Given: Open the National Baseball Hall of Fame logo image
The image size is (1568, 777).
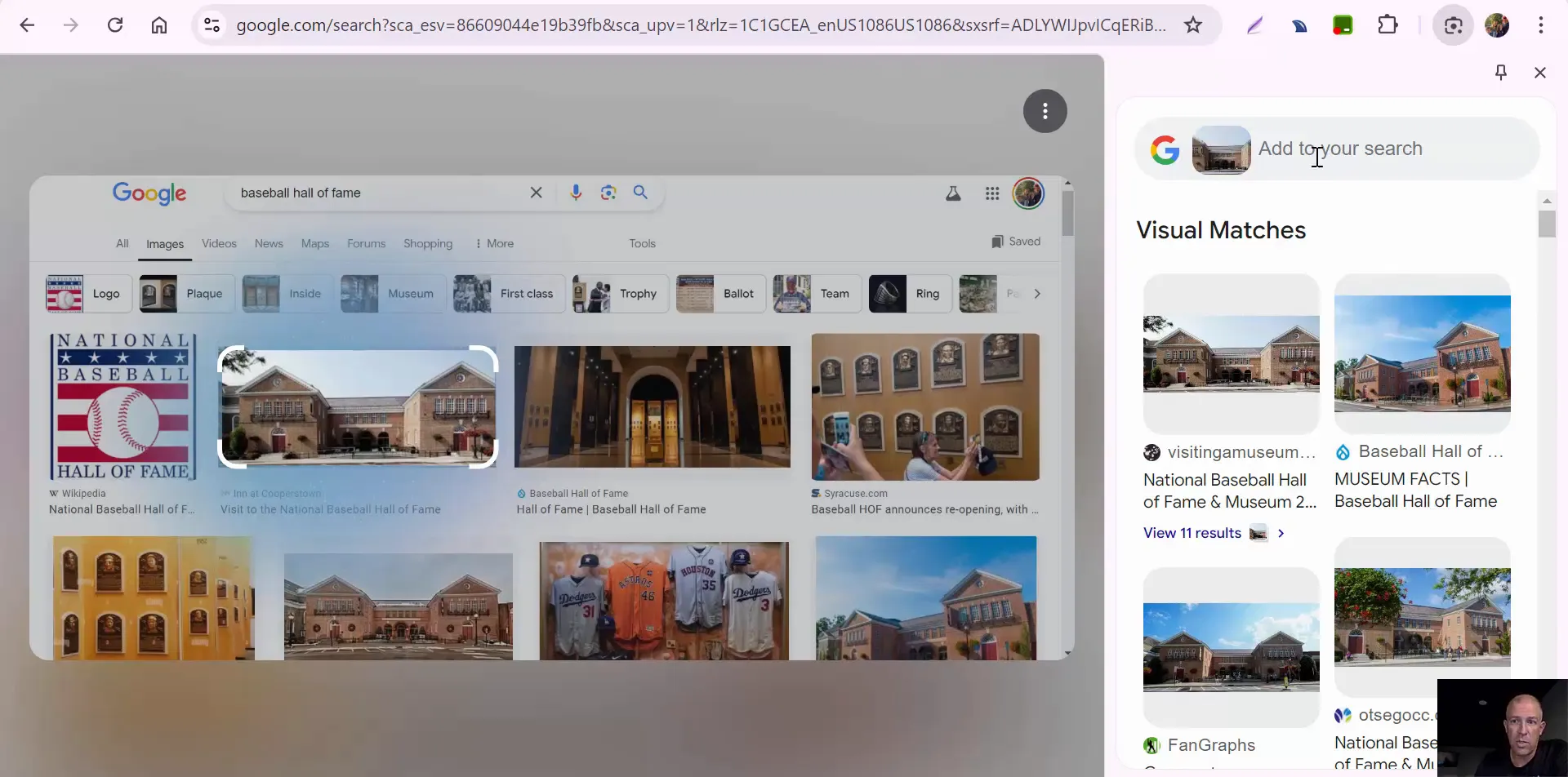Looking at the screenshot, I should (x=122, y=406).
